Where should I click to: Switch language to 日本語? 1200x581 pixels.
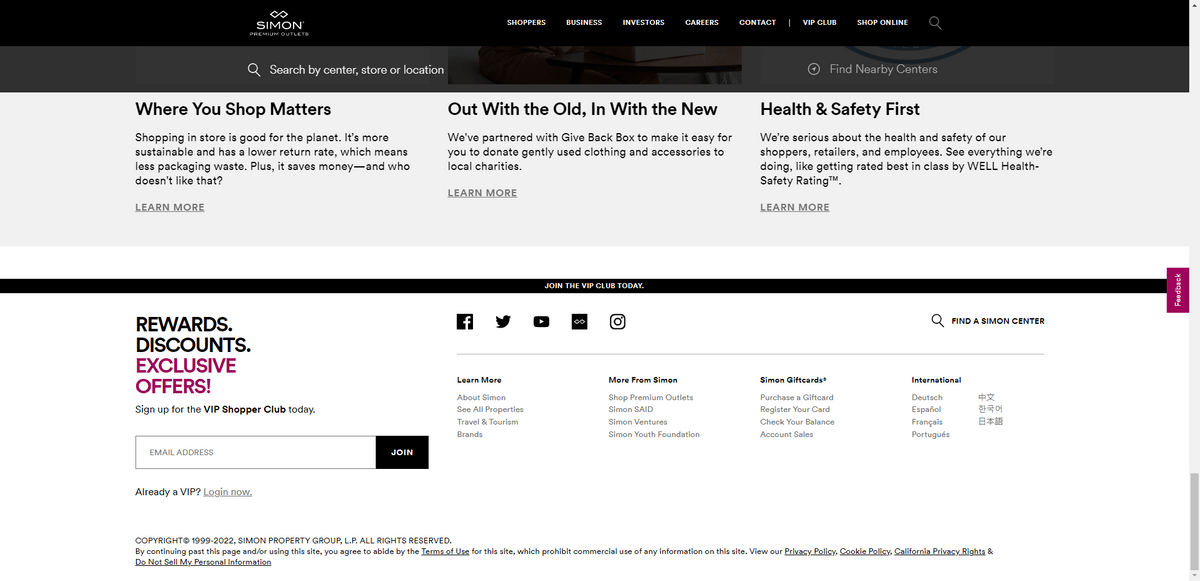point(990,422)
